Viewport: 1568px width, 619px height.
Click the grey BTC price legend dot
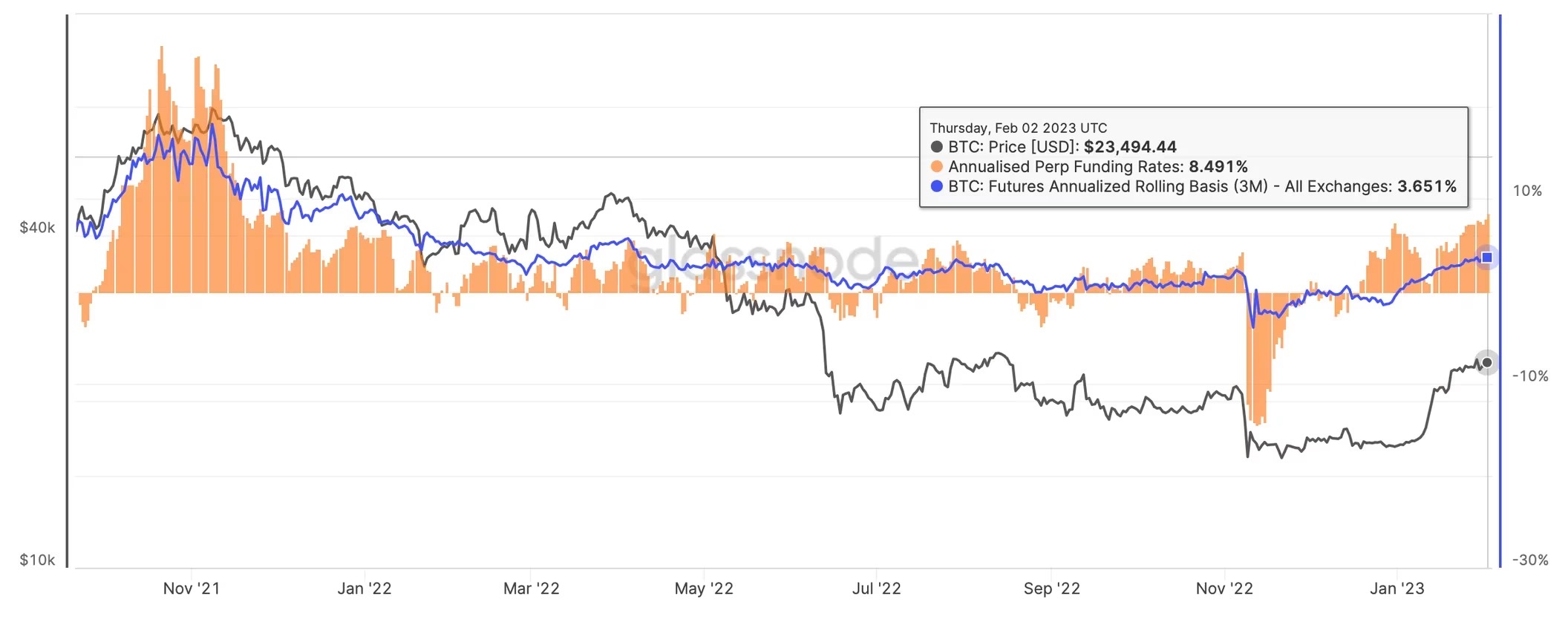(x=937, y=147)
